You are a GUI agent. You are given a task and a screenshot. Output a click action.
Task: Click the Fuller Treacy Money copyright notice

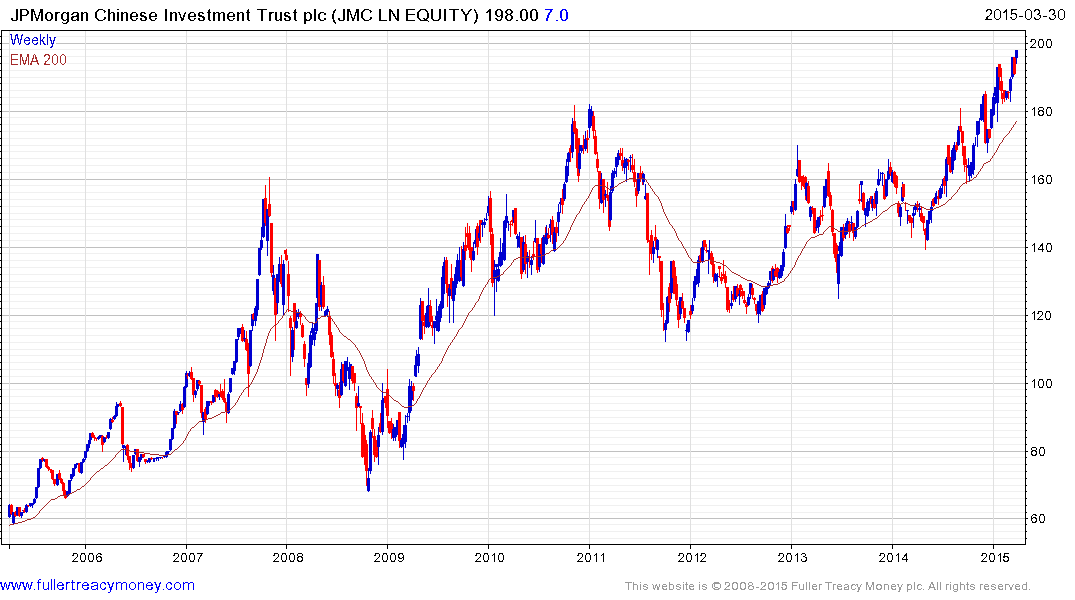coord(828,586)
